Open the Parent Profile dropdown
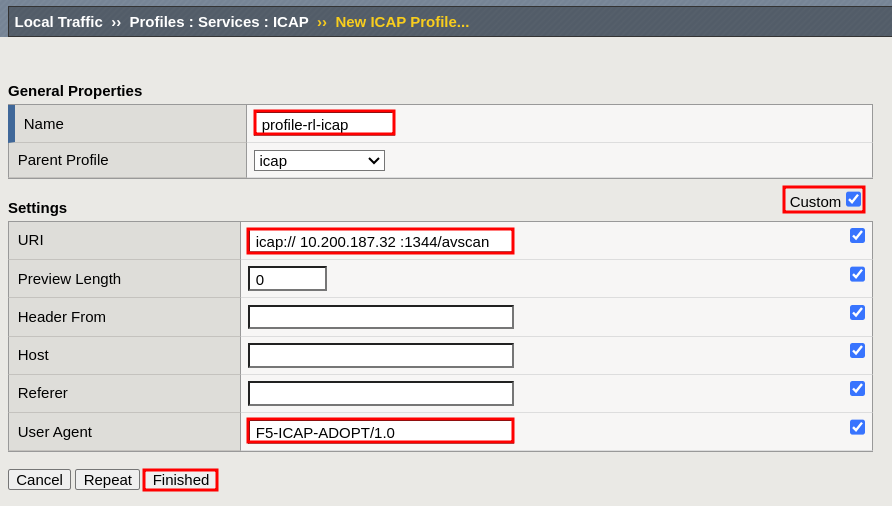Viewport: 892px width, 506px height. pyautogui.click(x=319, y=160)
